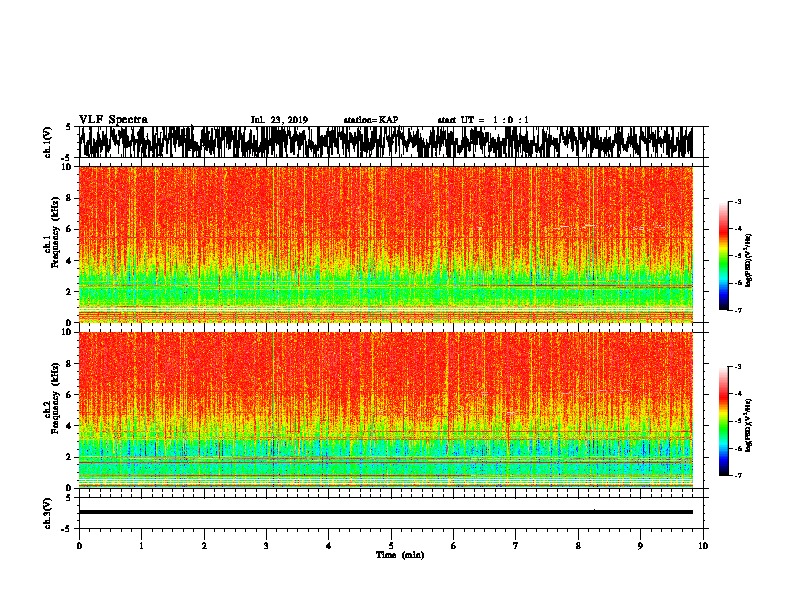Click the time axis tick label "0"
This screenshot has width=792, height=612.
coord(79,546)
